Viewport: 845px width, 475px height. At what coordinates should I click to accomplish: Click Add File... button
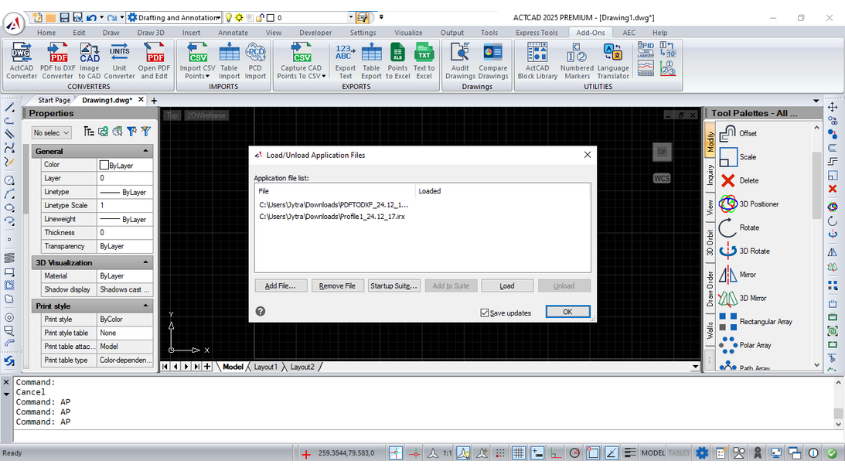point(281,286)
